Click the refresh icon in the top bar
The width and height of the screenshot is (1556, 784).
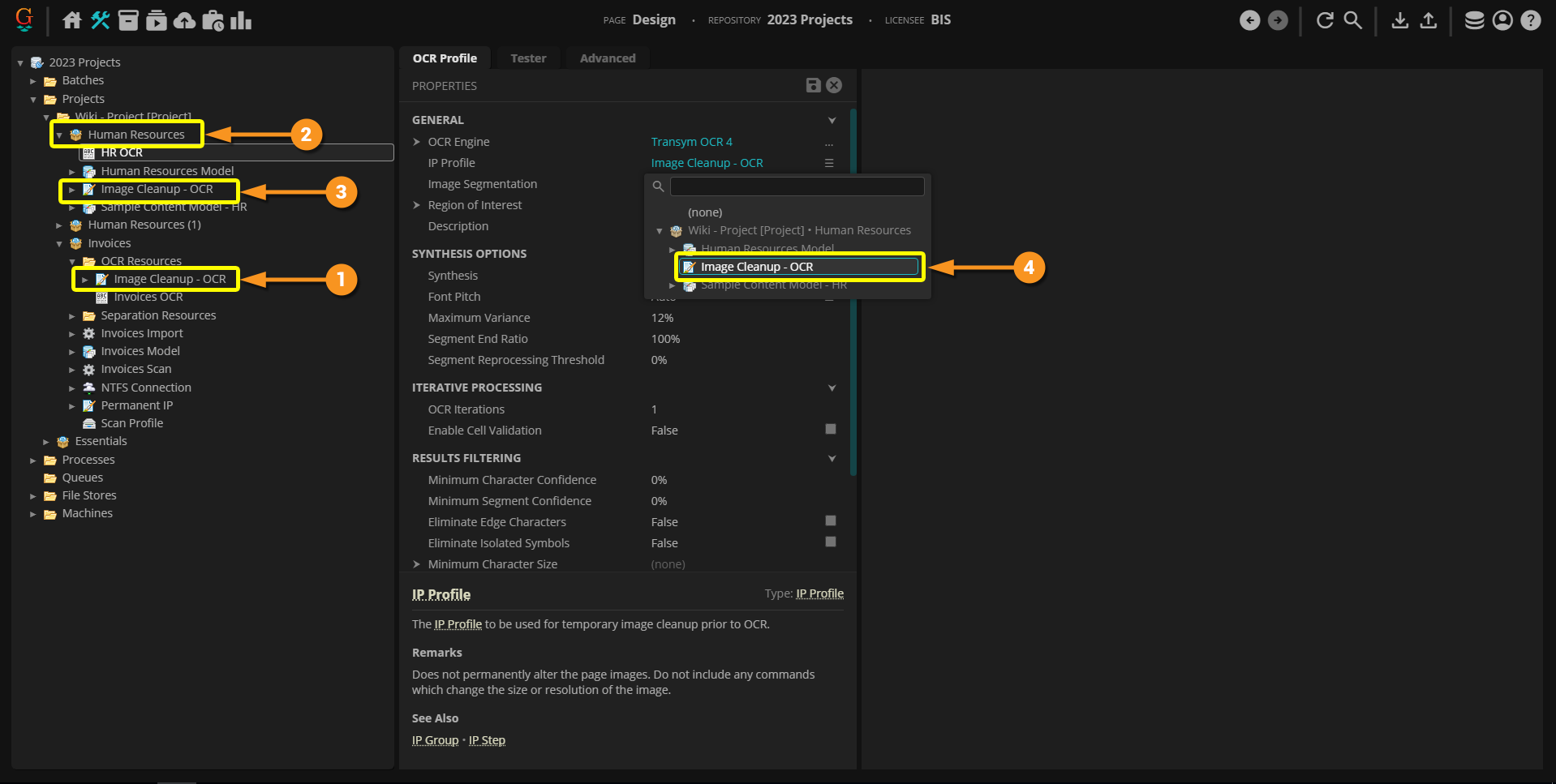(x=1325, y=20)
